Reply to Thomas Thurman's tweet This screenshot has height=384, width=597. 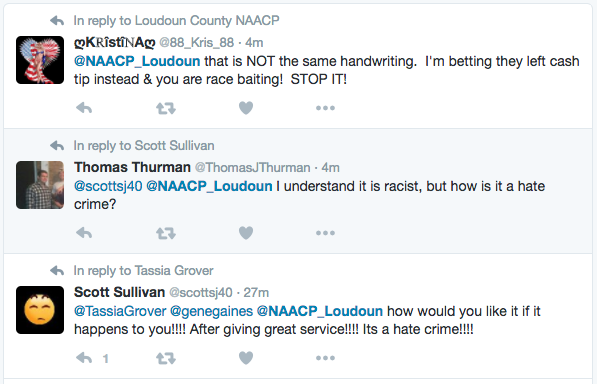[84, 233]
